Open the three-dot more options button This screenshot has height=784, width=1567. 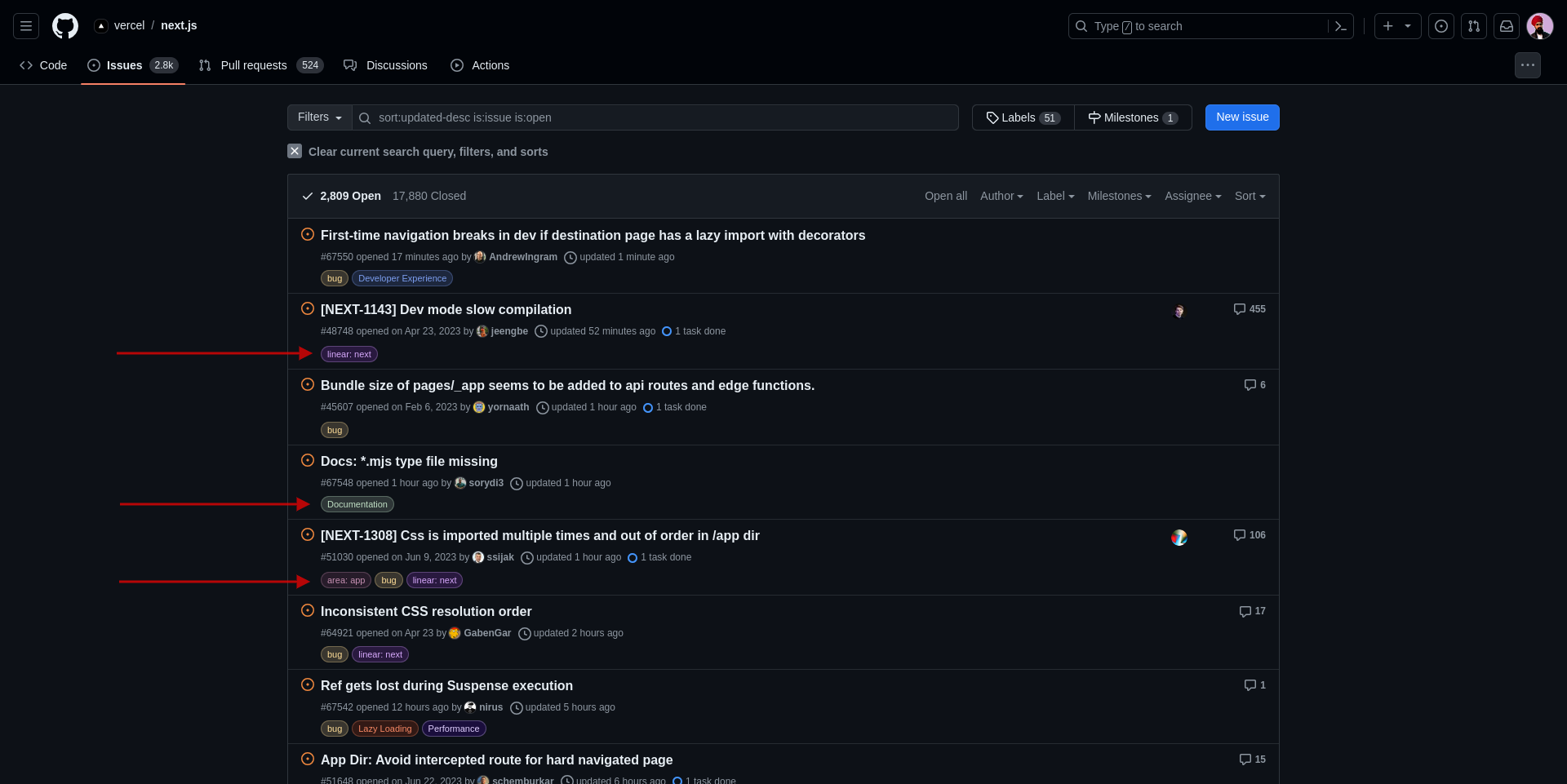pos(1528,65)
